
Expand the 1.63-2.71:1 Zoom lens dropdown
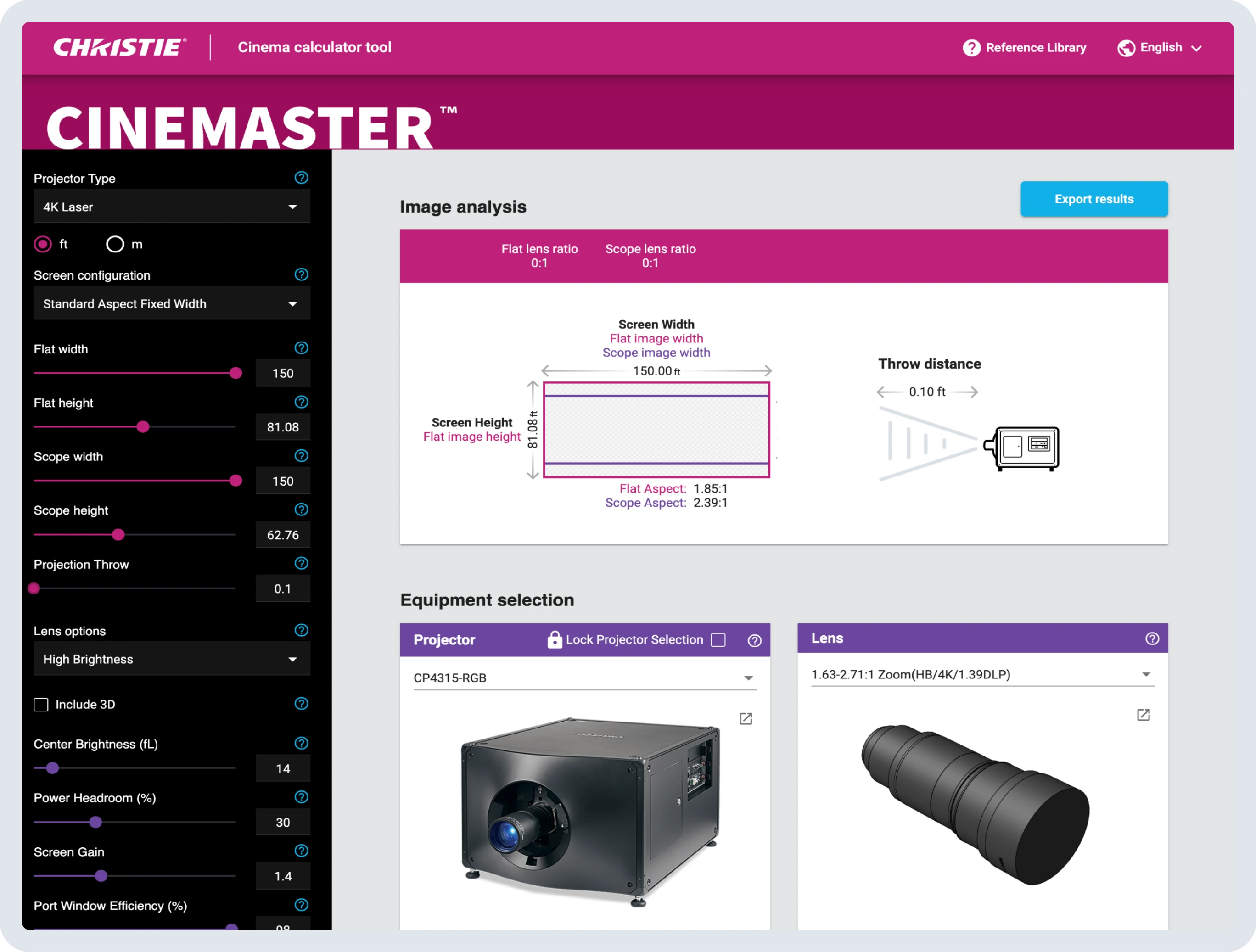click(982, 674)
